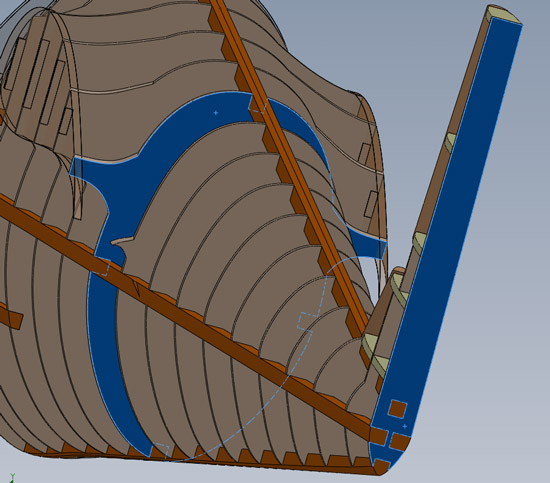Click dashed notch outline where arch meets upper stringer

(258, 105)
